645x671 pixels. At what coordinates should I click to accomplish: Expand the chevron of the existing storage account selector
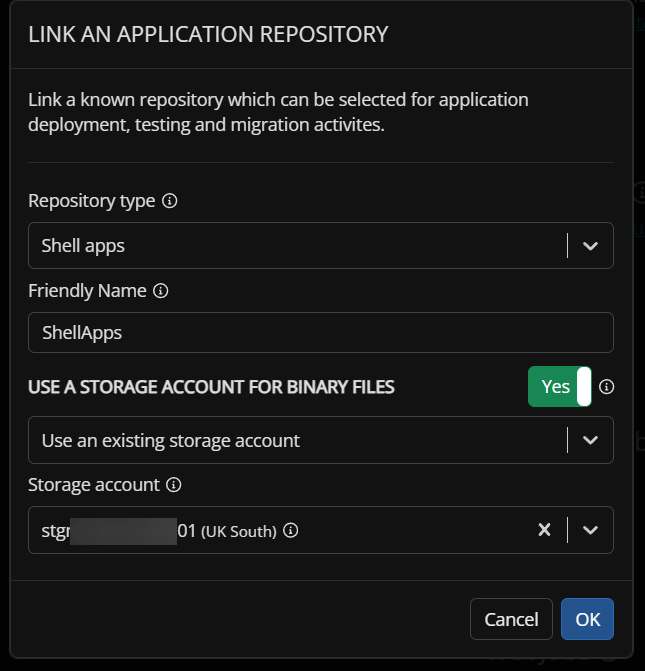click(x=590, y=440)
